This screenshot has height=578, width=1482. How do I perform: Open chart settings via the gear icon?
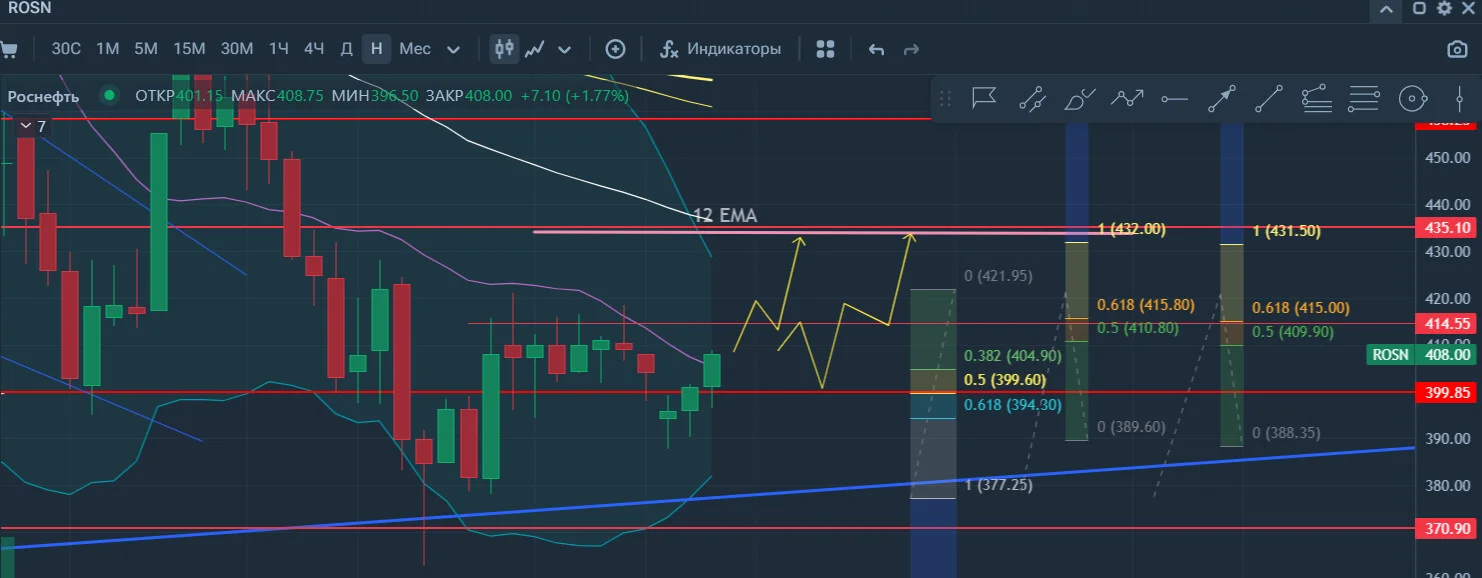pyautogui.click(x=1444, y=8)
